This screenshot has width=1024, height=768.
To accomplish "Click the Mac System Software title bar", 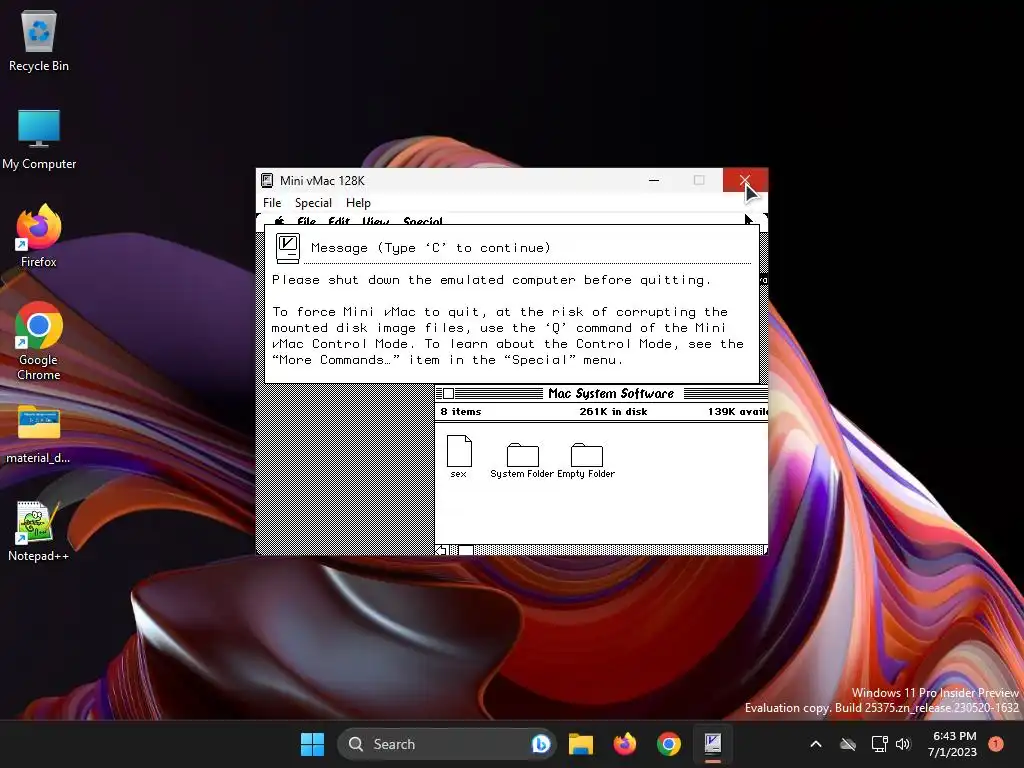I will click(x=601, y=394).
